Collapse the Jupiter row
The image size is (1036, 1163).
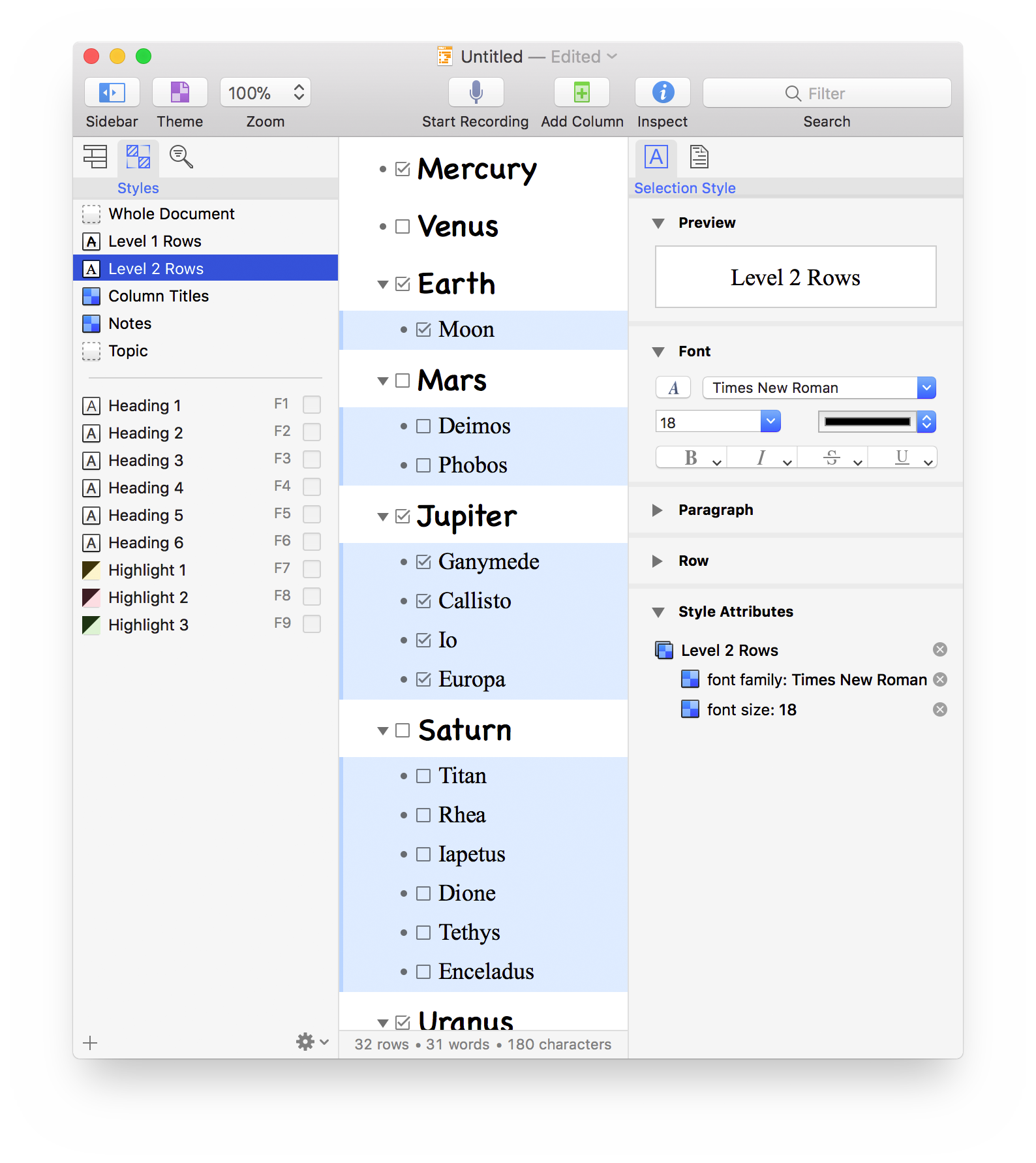tap(383, 517)
